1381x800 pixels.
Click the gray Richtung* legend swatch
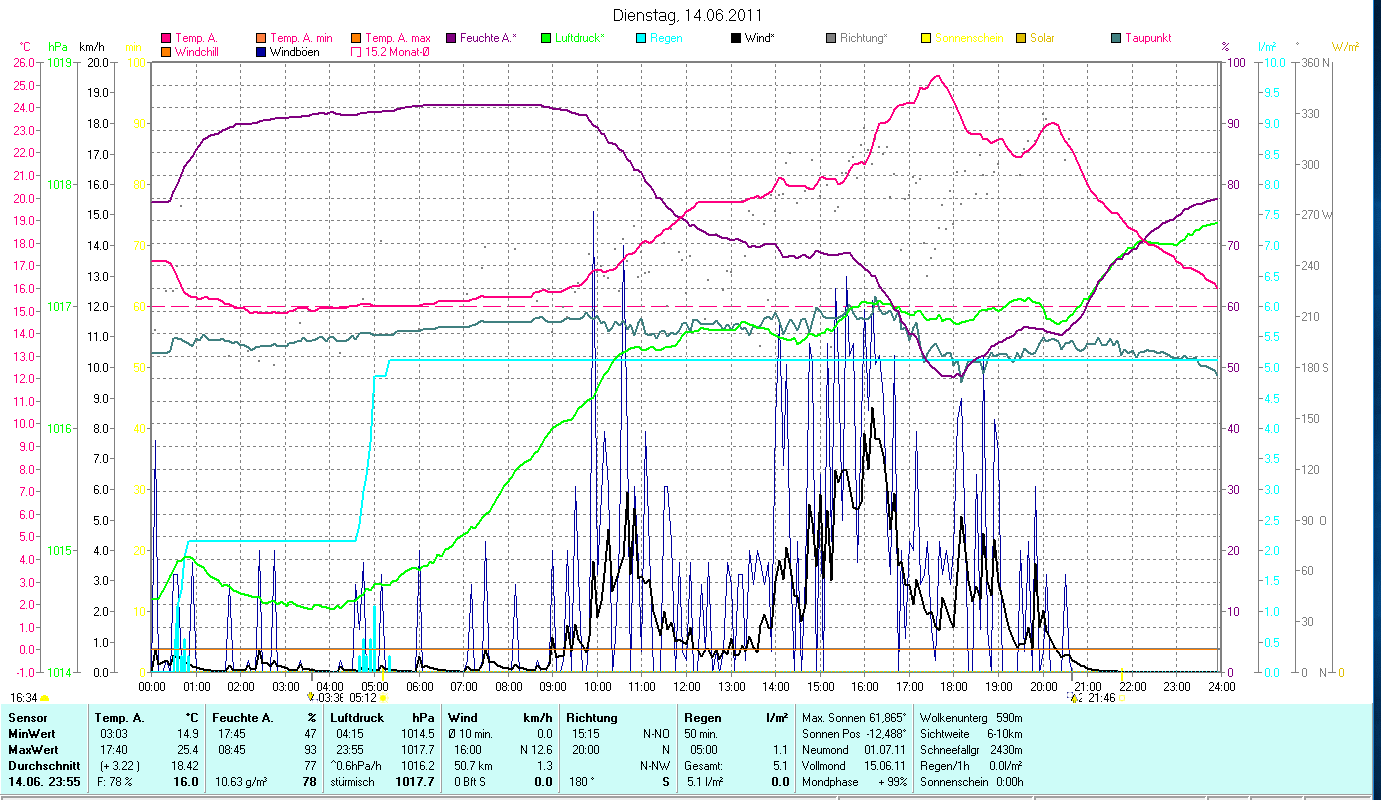(831, 39)
